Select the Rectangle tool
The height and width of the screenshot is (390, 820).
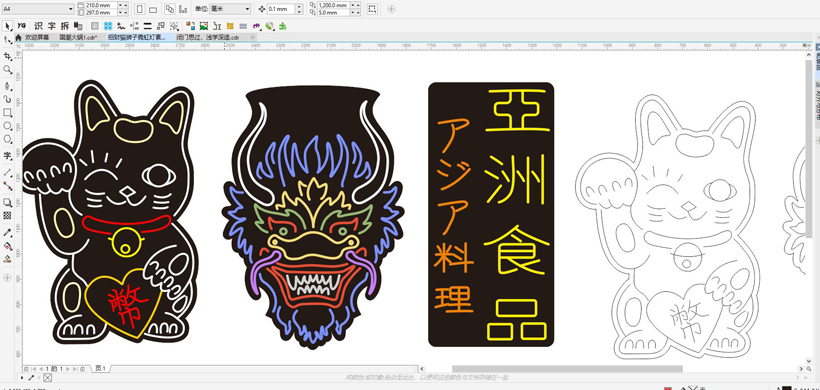(7, 113)
